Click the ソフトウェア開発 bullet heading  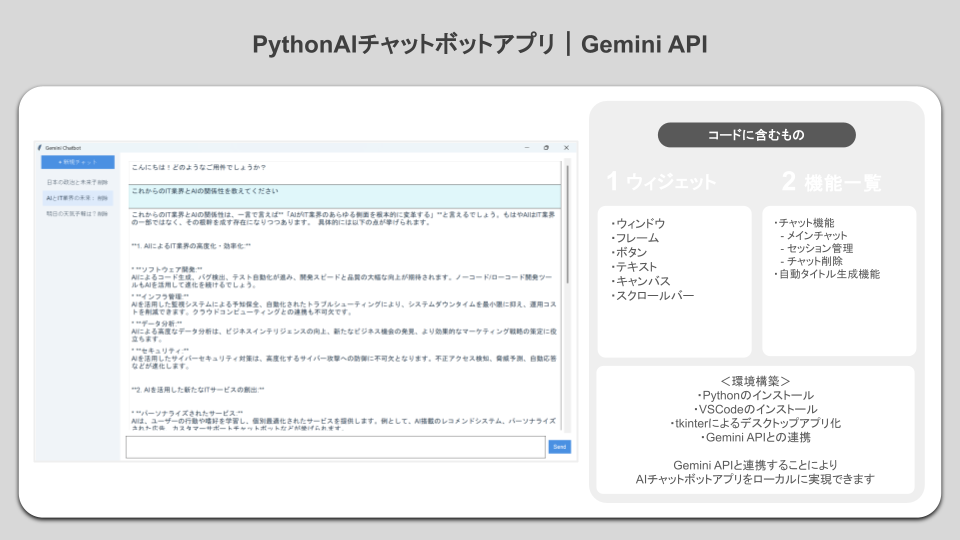(167, 269)
